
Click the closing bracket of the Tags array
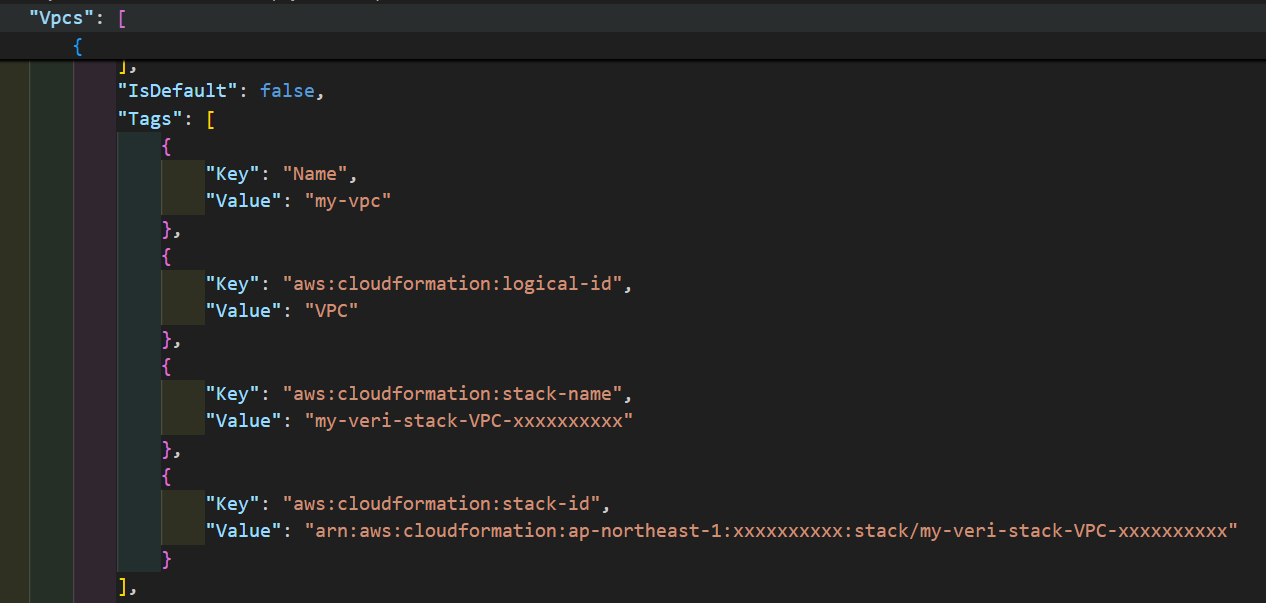pyautogui.click(x=123, y=586)
